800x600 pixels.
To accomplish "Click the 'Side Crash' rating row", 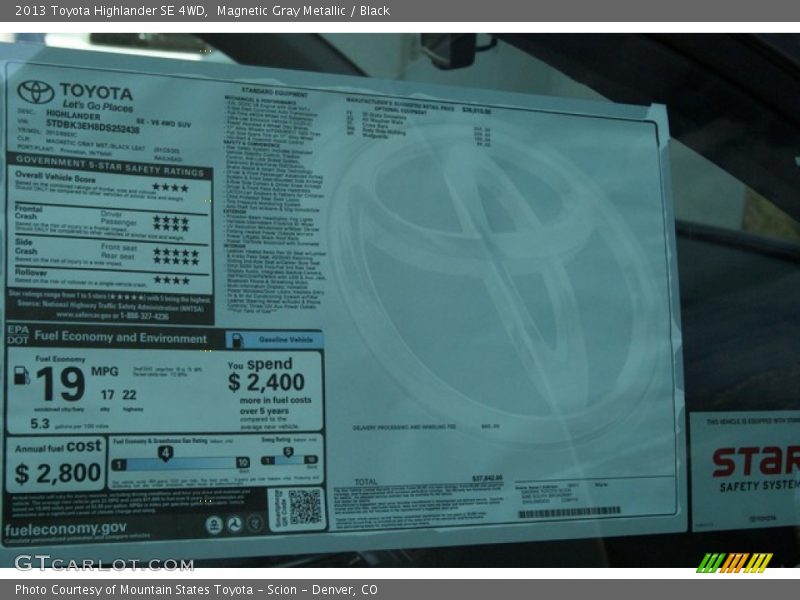I will [109, 253].
